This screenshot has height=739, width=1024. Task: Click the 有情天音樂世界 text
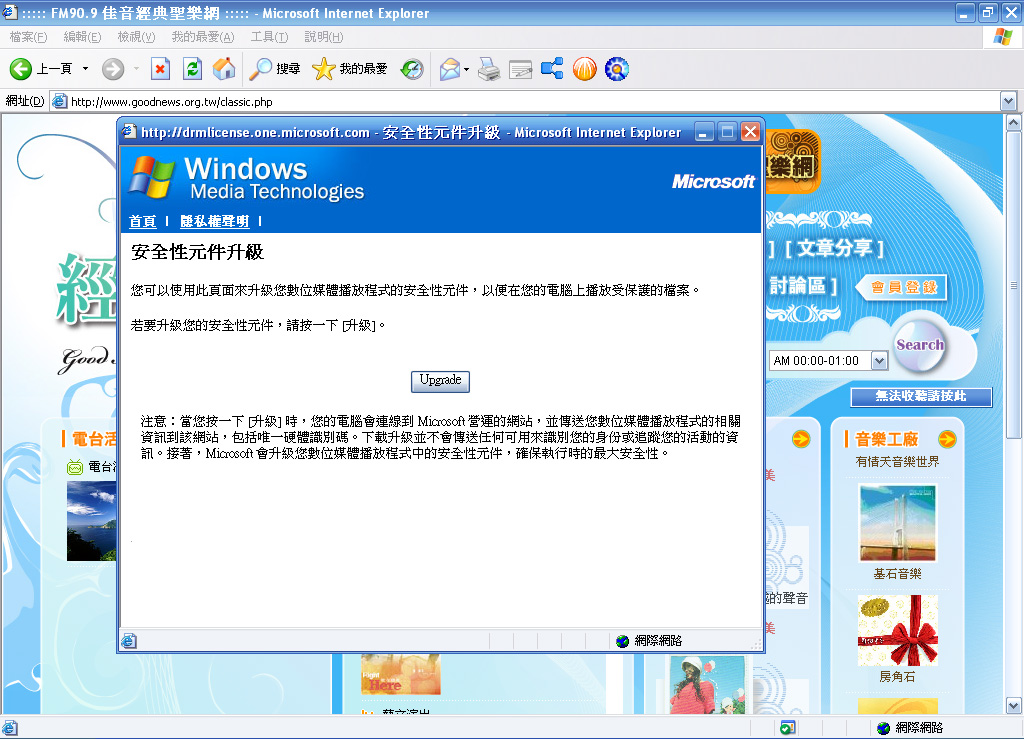coord(897,462)
